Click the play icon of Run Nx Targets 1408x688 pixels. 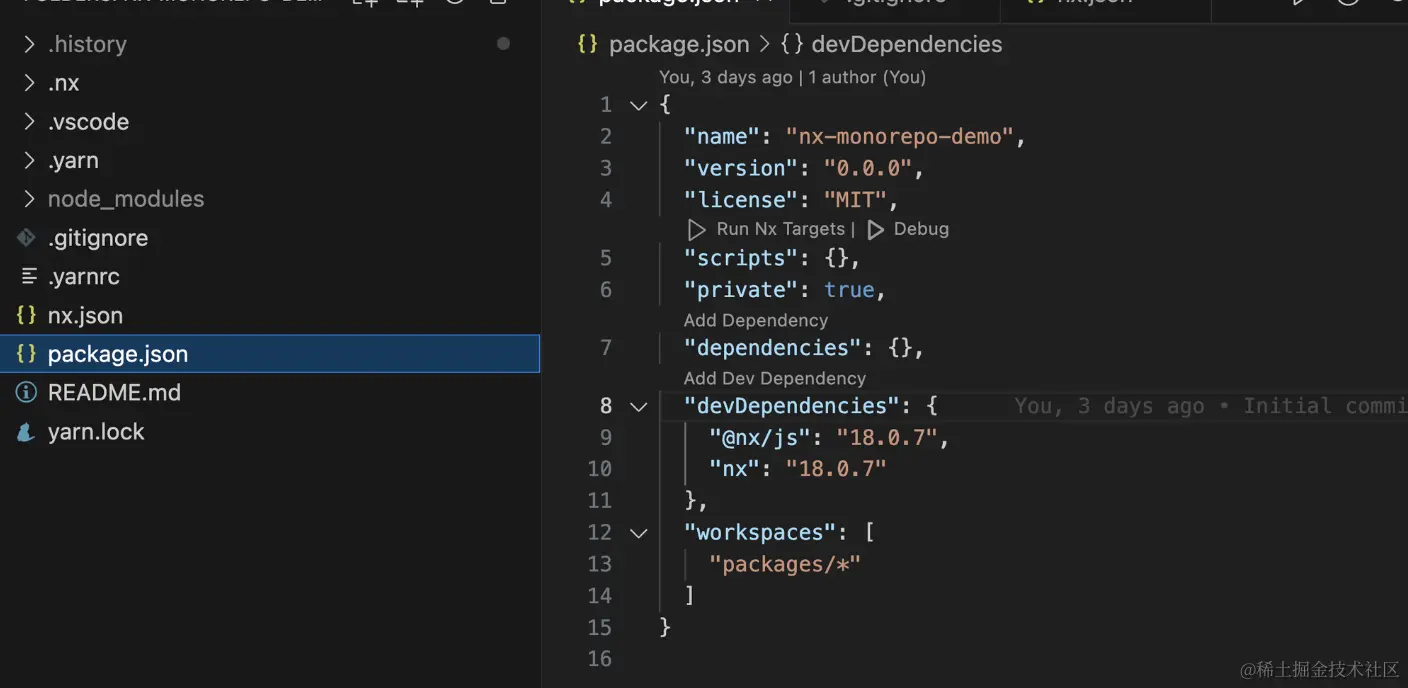(697, 229)
